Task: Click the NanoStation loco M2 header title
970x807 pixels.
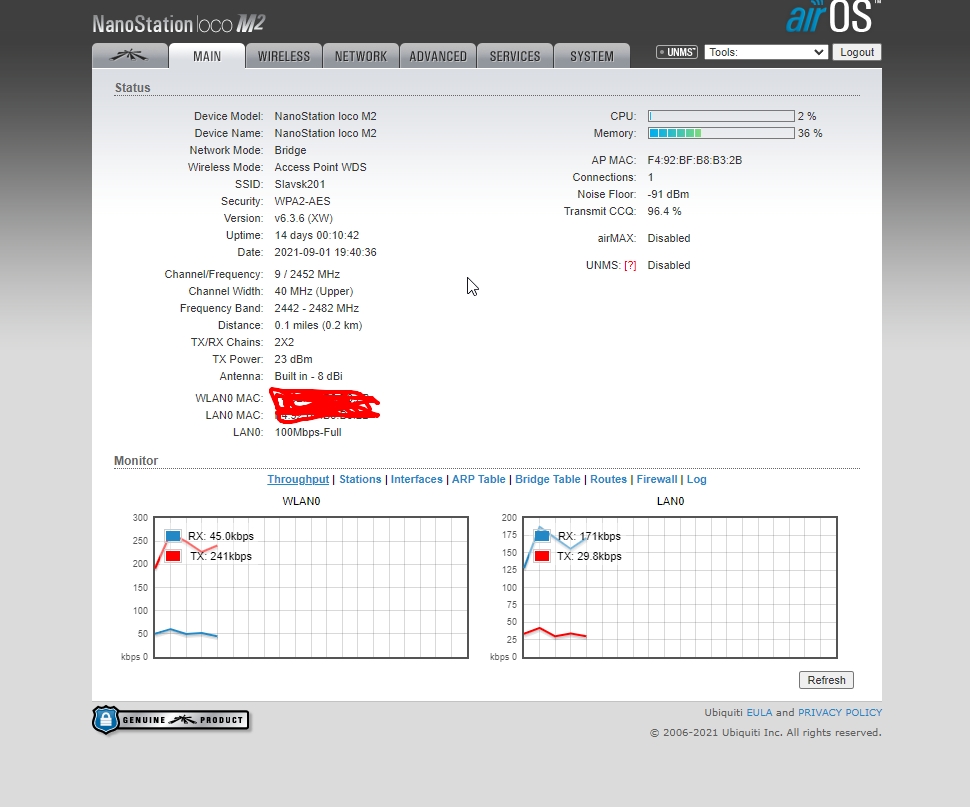Action: point(179,24)
